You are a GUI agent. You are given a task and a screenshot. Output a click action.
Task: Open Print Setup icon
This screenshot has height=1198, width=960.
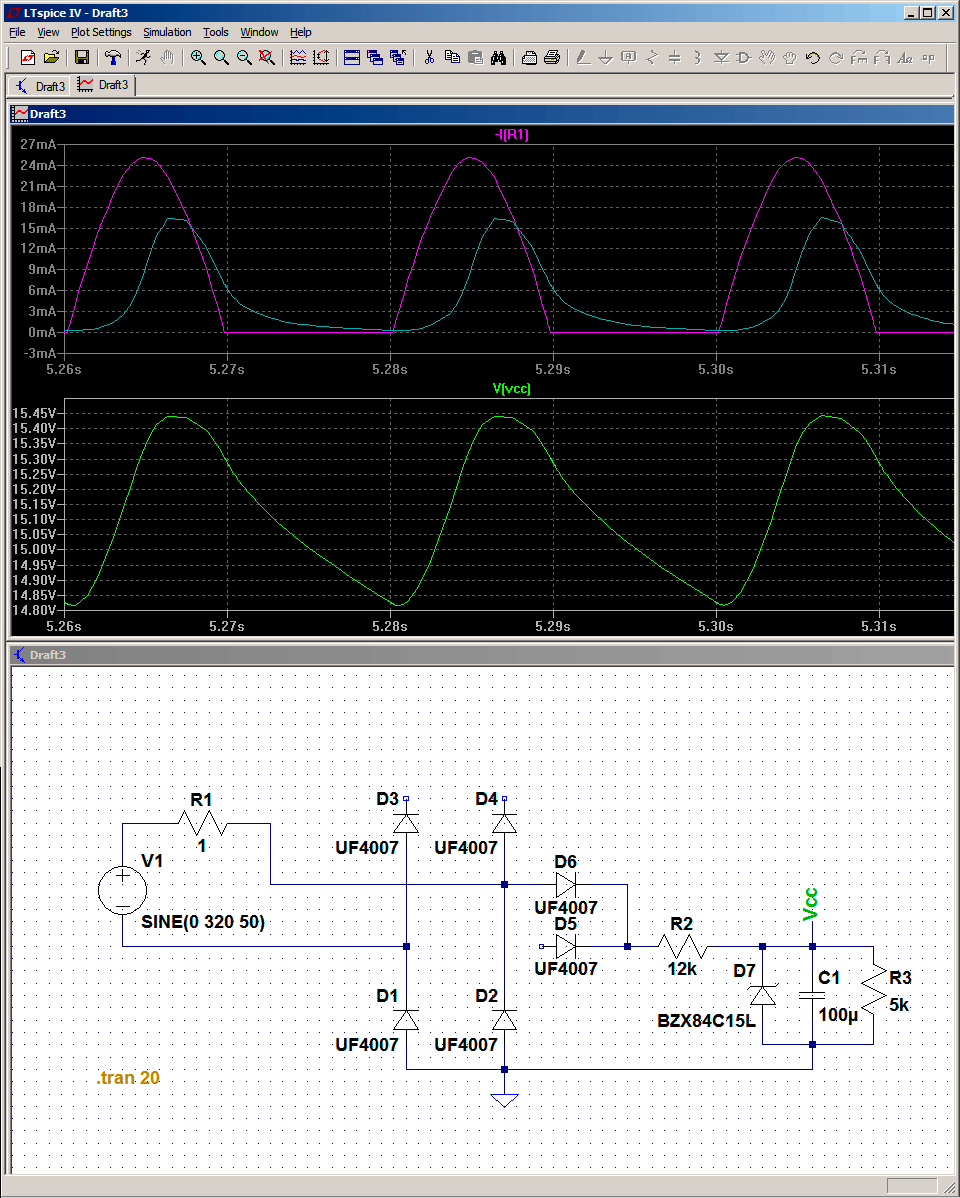pyautogui.click(x=529, y=57)
